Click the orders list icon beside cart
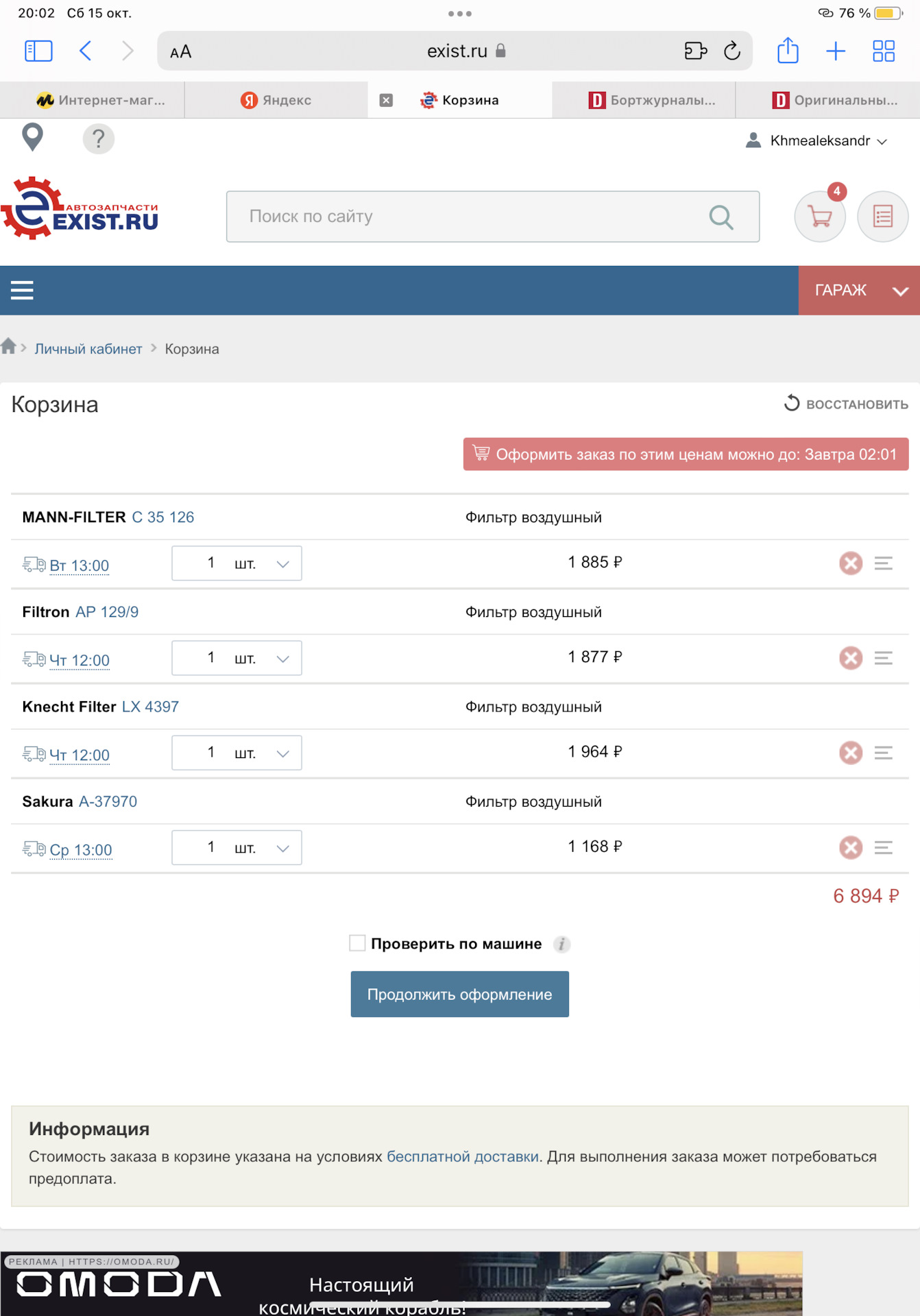Viewport: 920px width, 1316px height. point(882,217)
